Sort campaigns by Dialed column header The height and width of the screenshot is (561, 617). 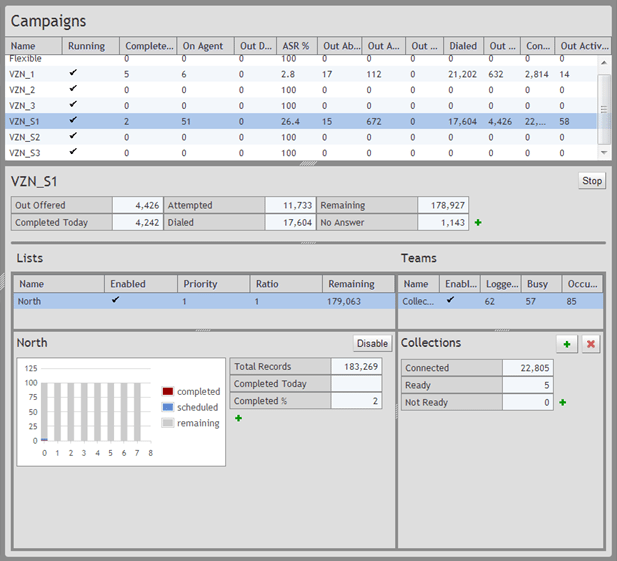click(464, 46)
